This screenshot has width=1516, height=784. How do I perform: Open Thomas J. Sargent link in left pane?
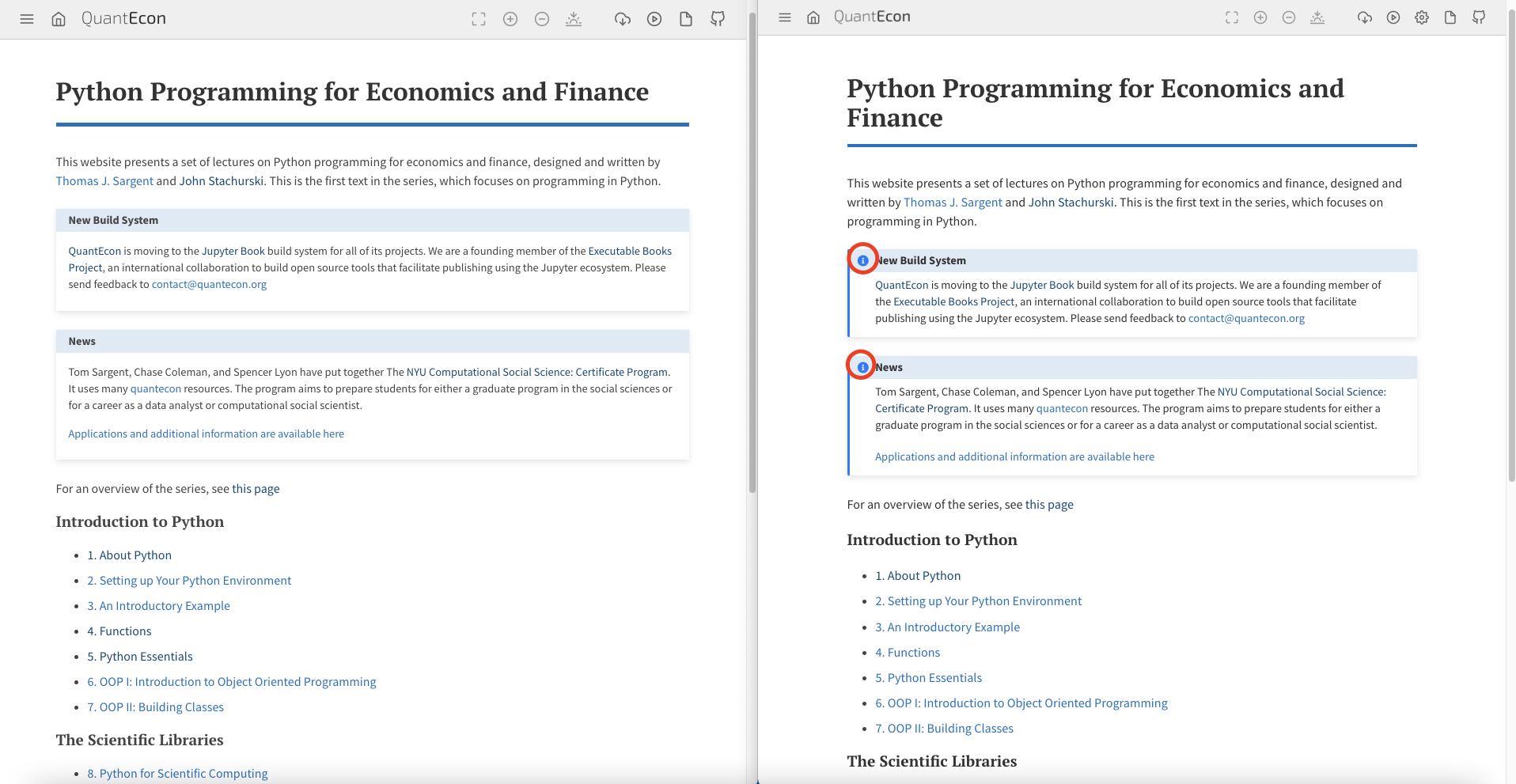(104, 181)
